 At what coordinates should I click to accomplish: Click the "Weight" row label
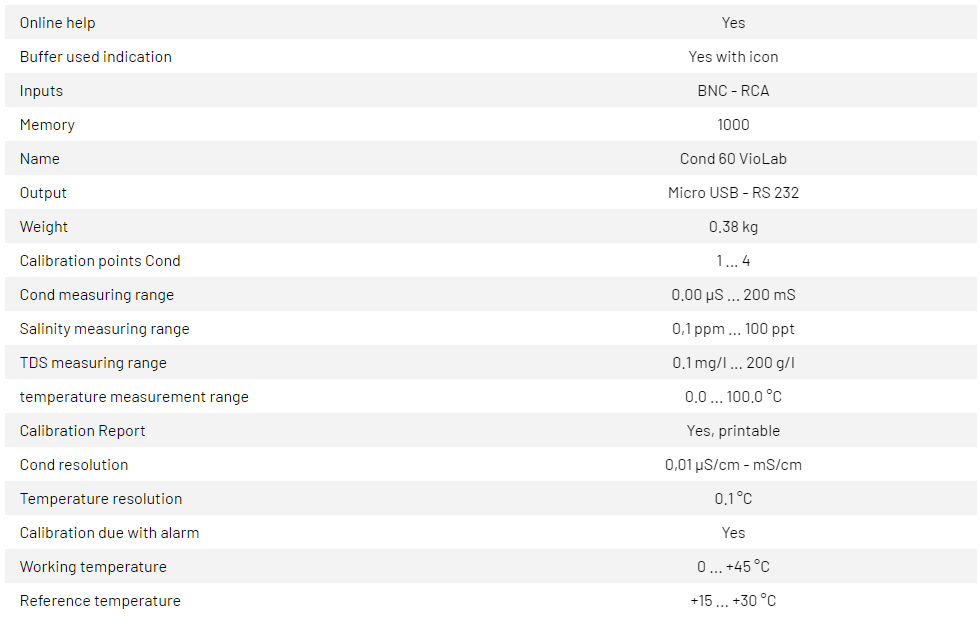[x=44, y=227]
